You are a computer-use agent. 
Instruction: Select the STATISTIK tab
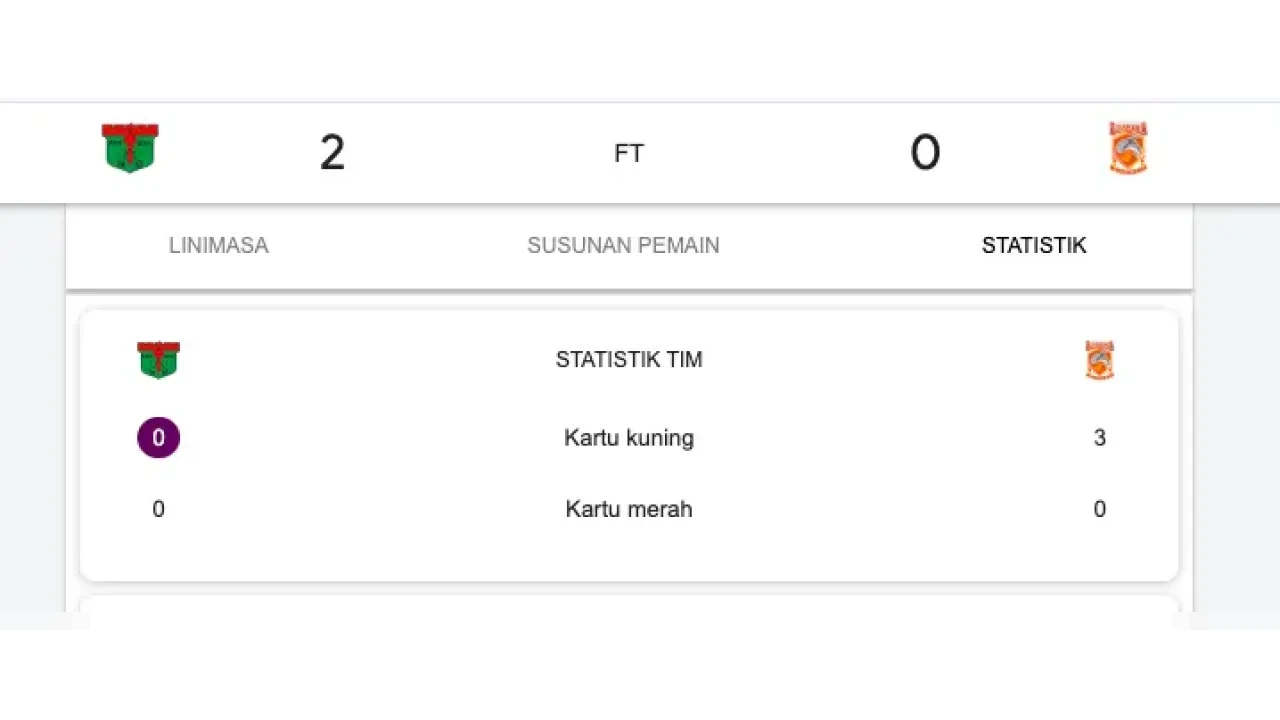pyautogui.click(x=1034, y=245)
